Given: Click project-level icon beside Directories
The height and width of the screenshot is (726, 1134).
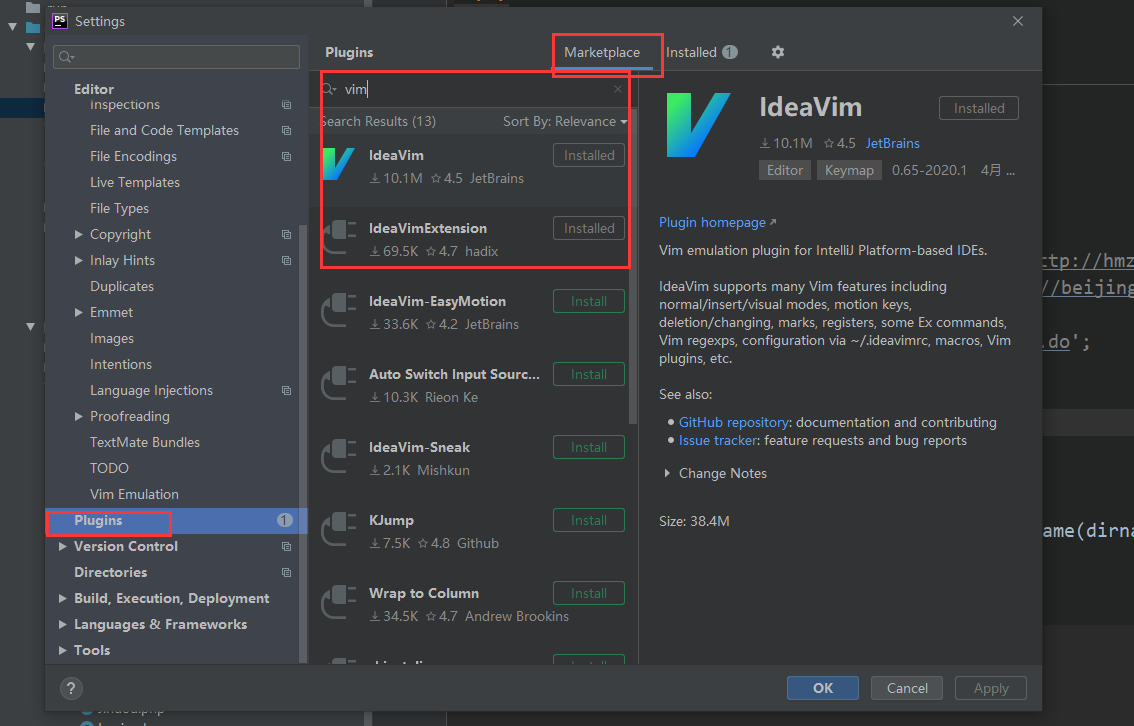Looking at the screenshot, I should (x=286, y=573).
